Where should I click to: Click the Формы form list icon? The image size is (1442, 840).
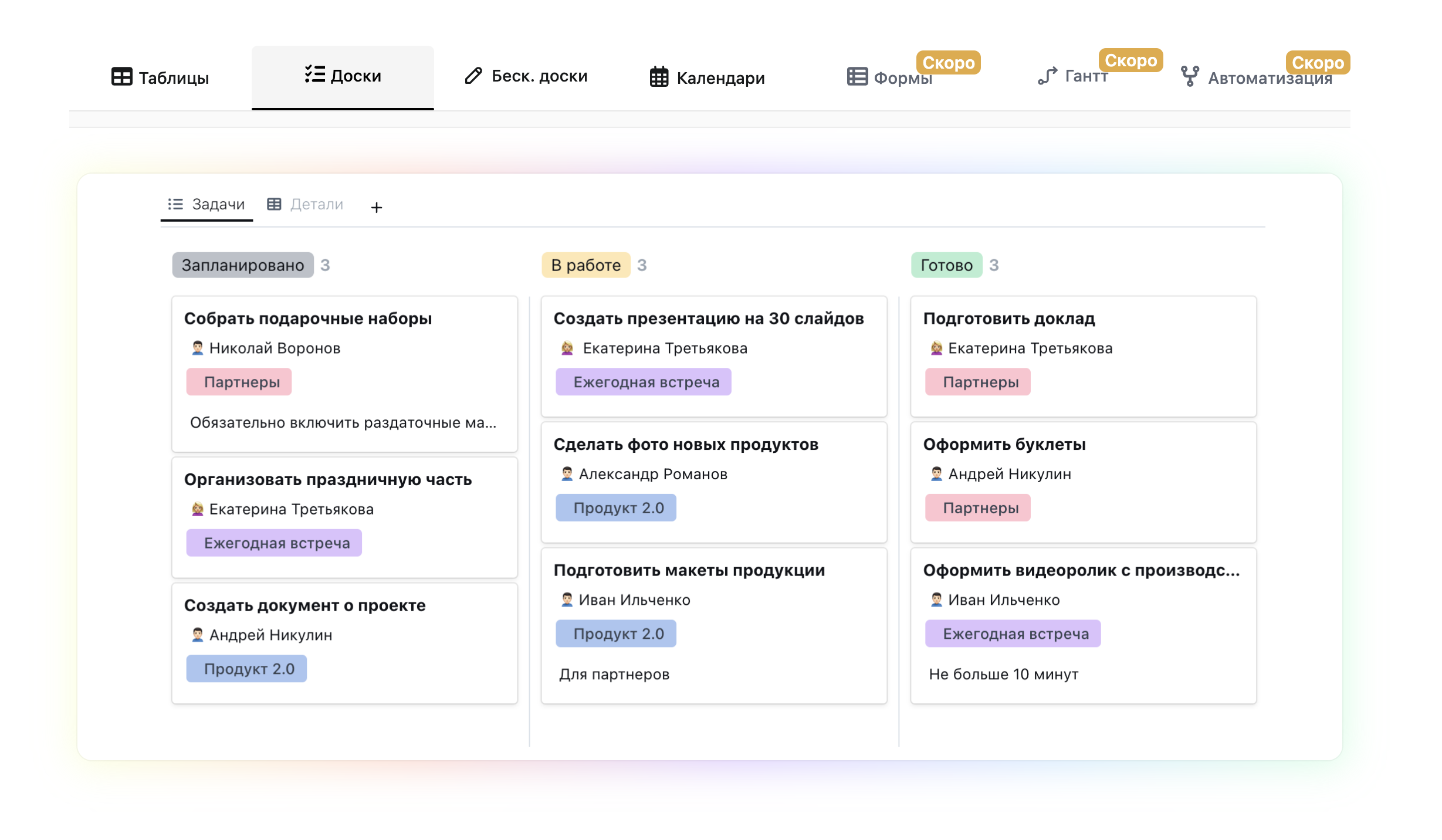[x=857, y=77]
